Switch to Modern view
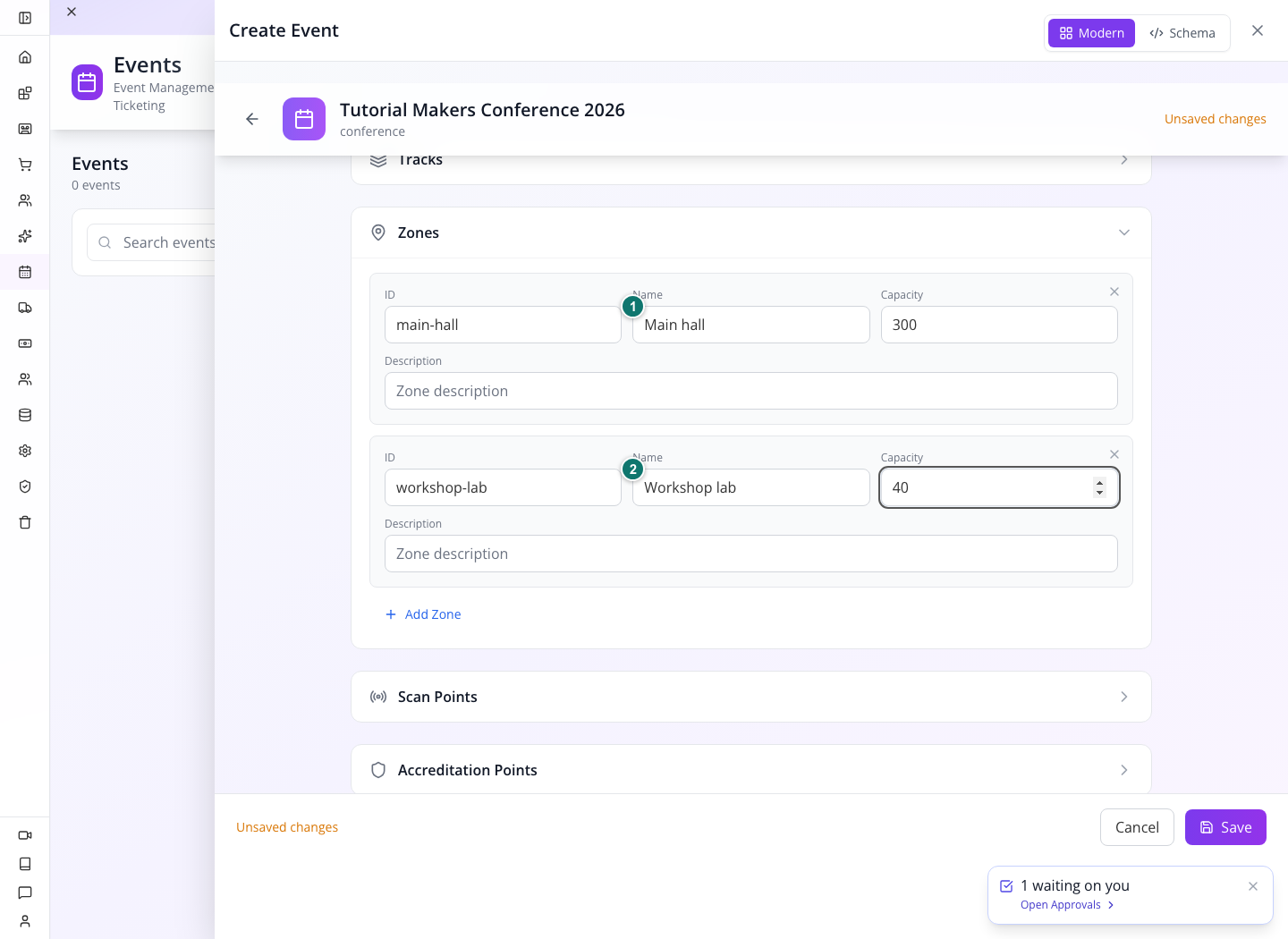 (x=1091, y=33)
